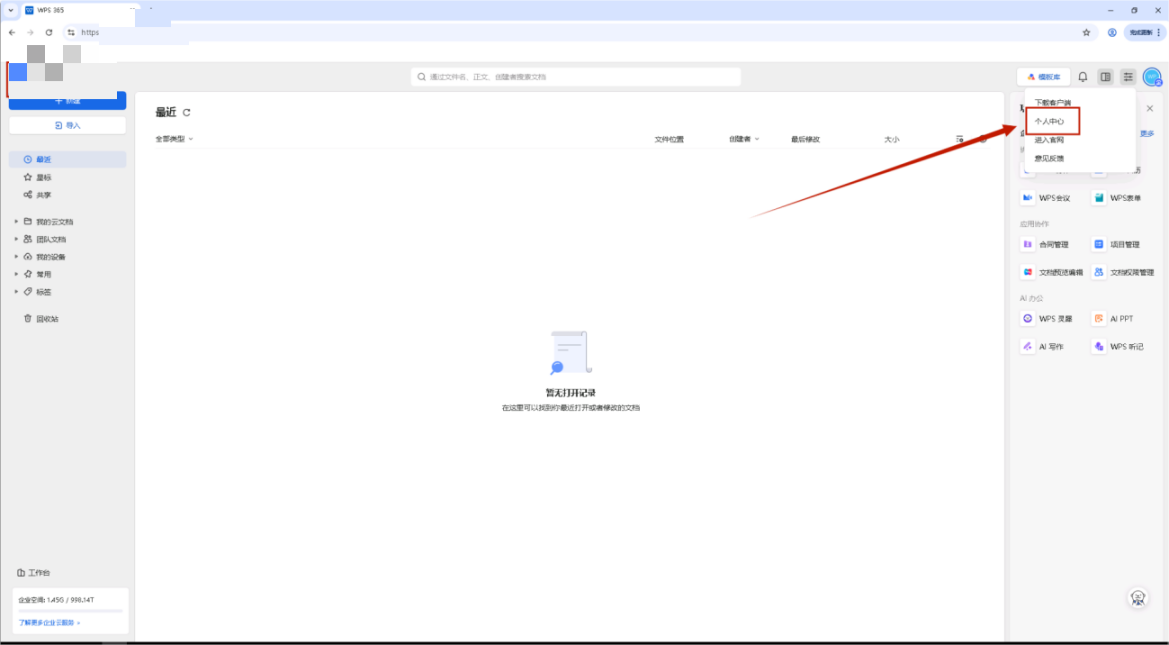Open 工作台 at sidebar bottom
This screenshot has width=1169, height=645.
[x=34, y=573]
